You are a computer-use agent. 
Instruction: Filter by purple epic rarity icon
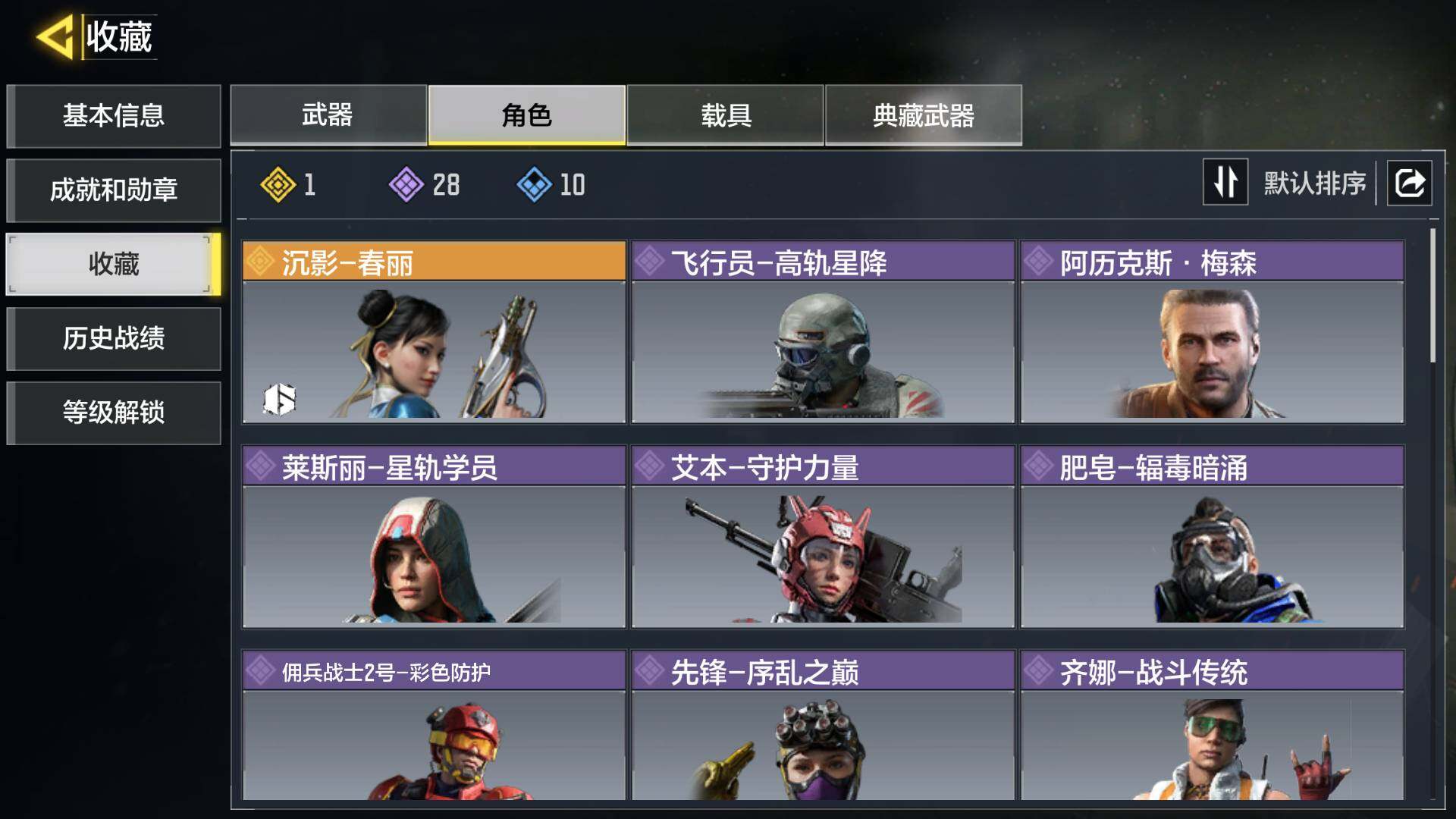coord(406,184)
